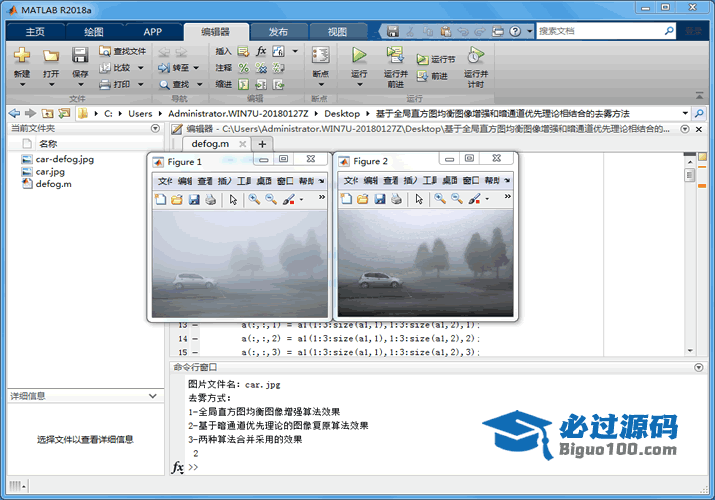Select defog.m in Current Folder
This screenshot has height=500, width=715.
(53, 184)
